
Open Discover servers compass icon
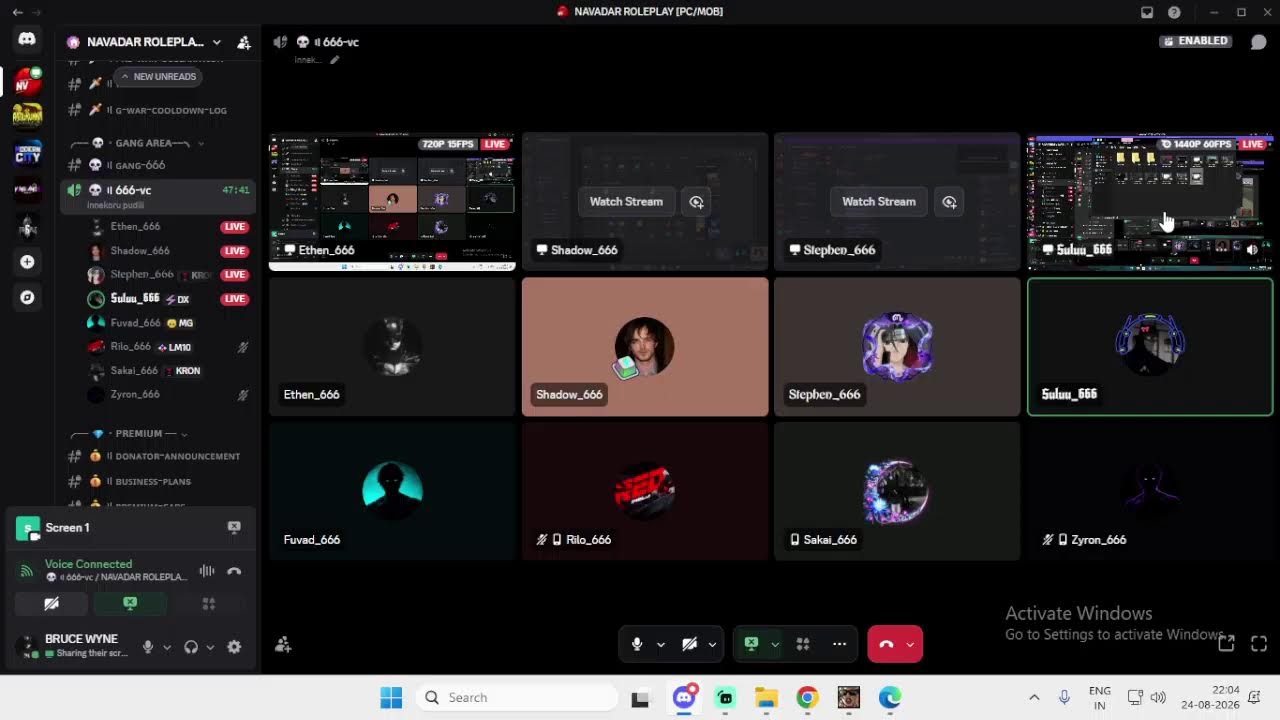point(27,297)
